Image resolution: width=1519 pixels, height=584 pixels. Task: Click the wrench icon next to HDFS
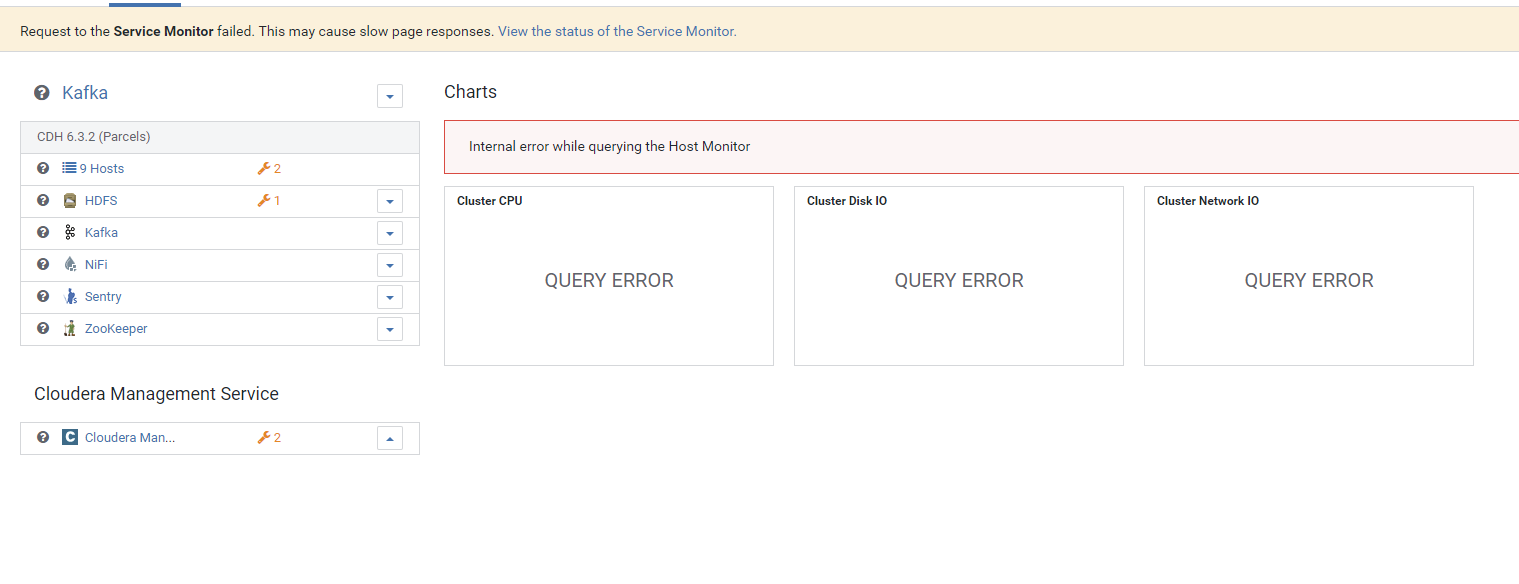[264, 200]
